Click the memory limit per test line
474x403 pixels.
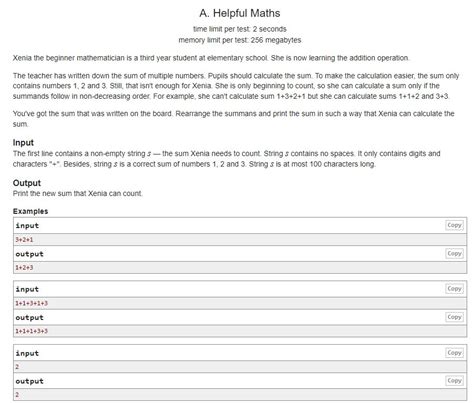click(240, 40)
